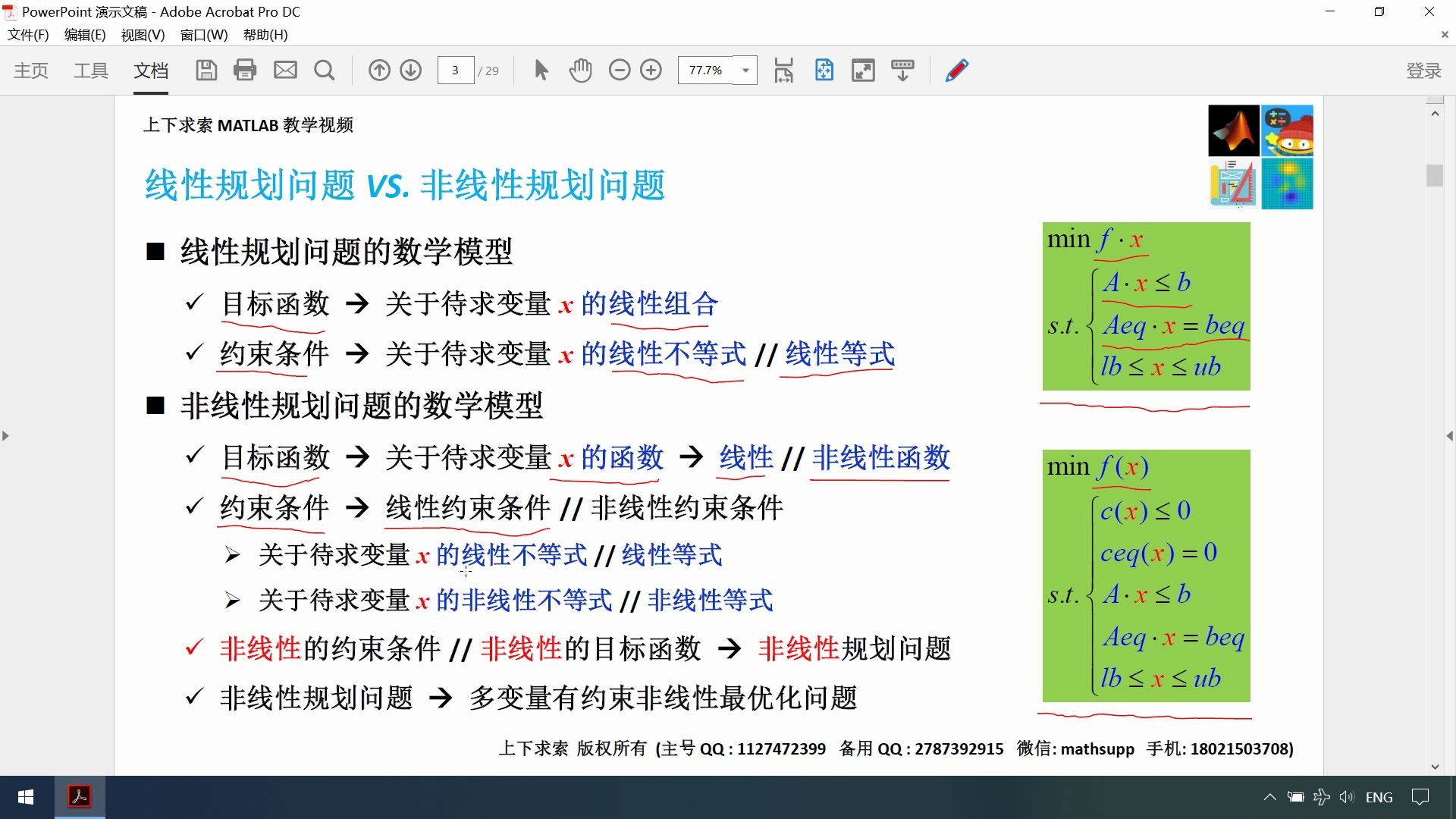Click the page number input field

[455, 70]
